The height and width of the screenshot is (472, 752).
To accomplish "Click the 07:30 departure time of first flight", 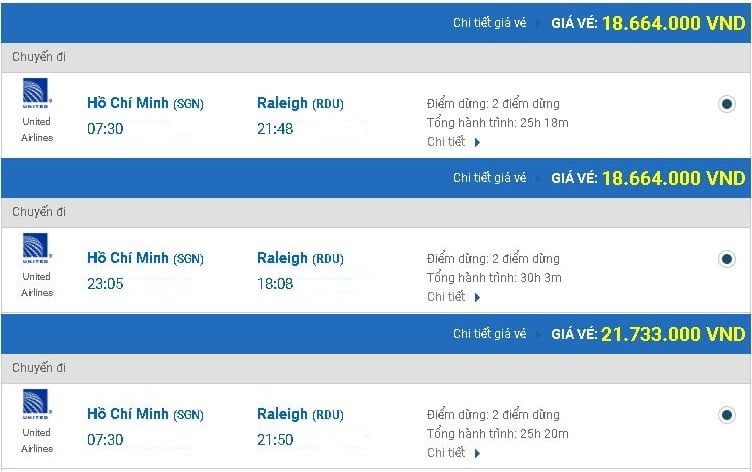I will pos(105,128).
